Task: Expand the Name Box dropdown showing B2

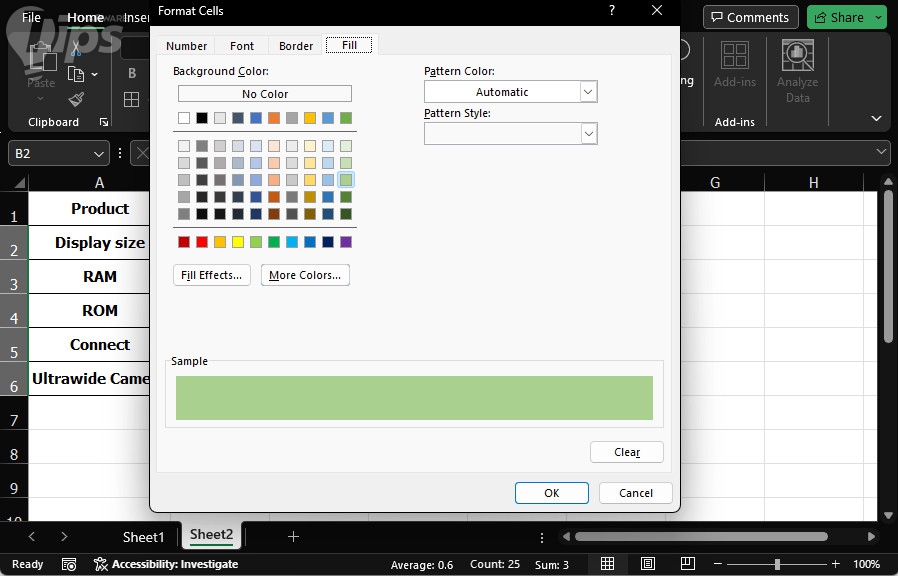Action: point(99,154)
